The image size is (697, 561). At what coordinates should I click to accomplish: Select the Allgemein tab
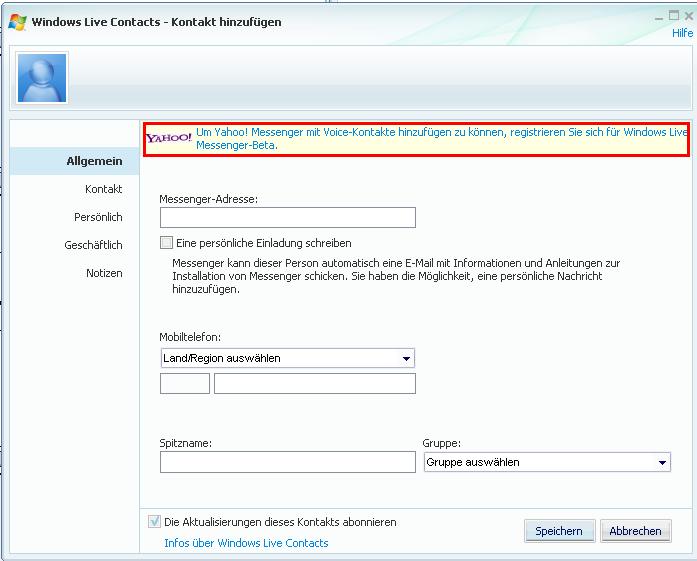pyautogui.click(x=94, y=161)
